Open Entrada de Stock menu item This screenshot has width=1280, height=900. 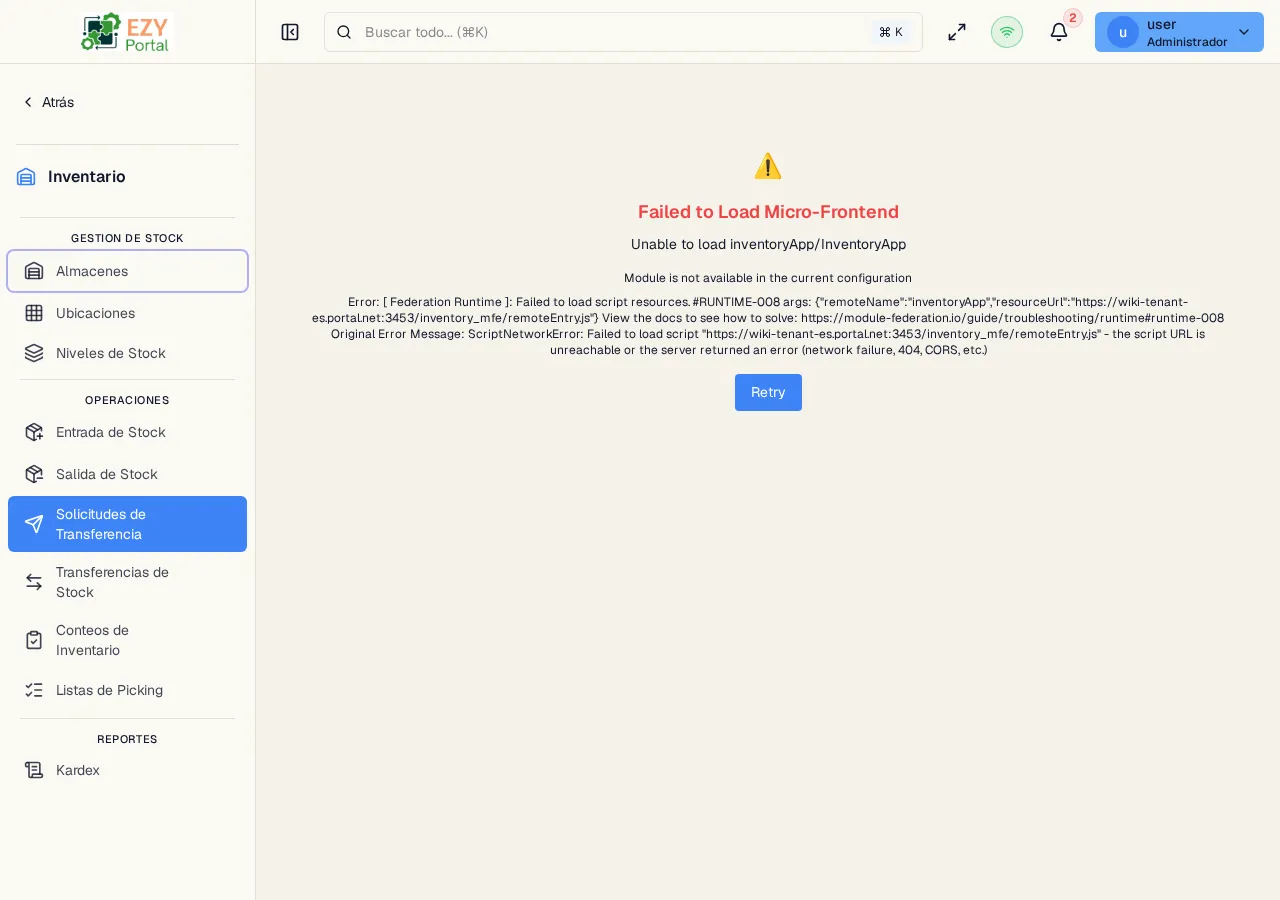[127, 432]
